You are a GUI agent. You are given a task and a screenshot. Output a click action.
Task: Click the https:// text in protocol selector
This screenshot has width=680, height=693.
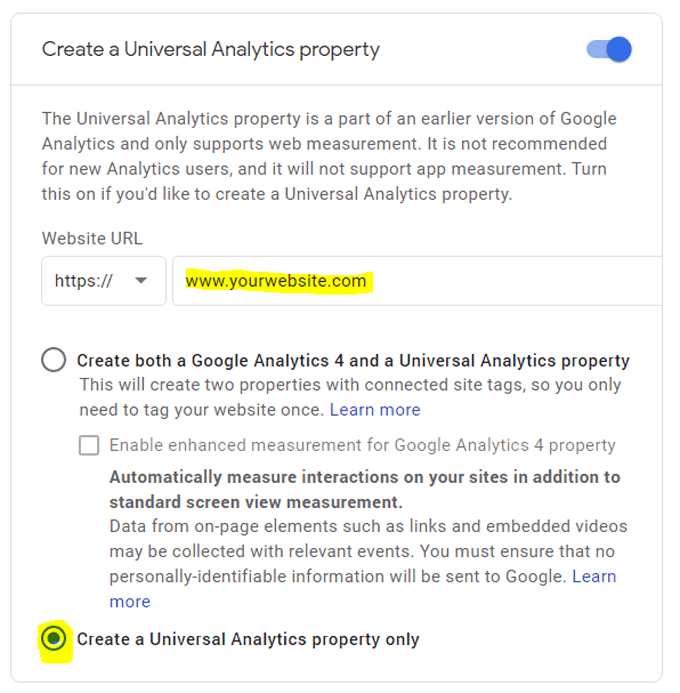83,281
